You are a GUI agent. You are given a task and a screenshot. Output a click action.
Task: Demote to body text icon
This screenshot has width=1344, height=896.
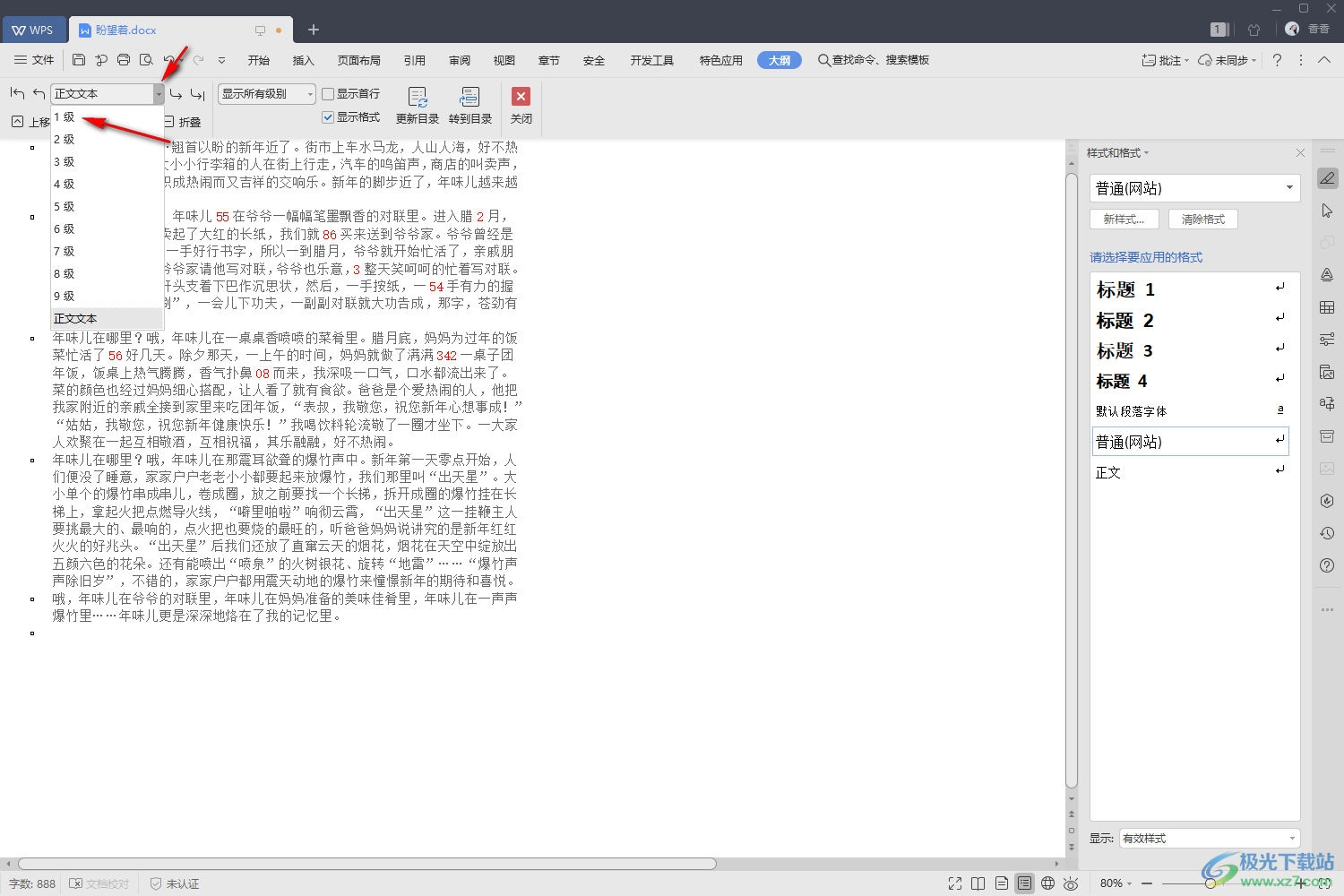click(198, 93)
